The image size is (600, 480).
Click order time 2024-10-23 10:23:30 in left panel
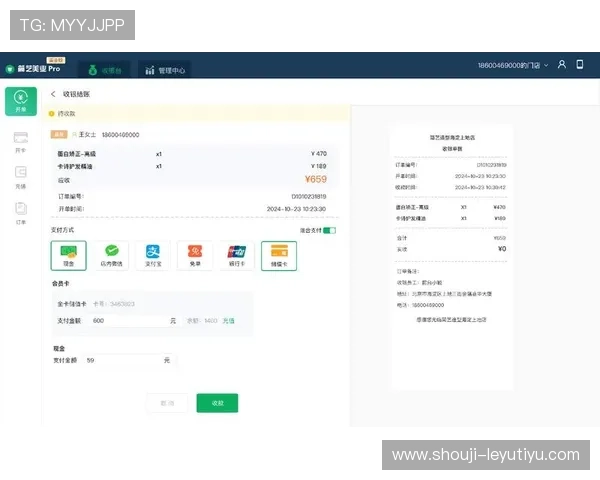(x=296, y=209)
